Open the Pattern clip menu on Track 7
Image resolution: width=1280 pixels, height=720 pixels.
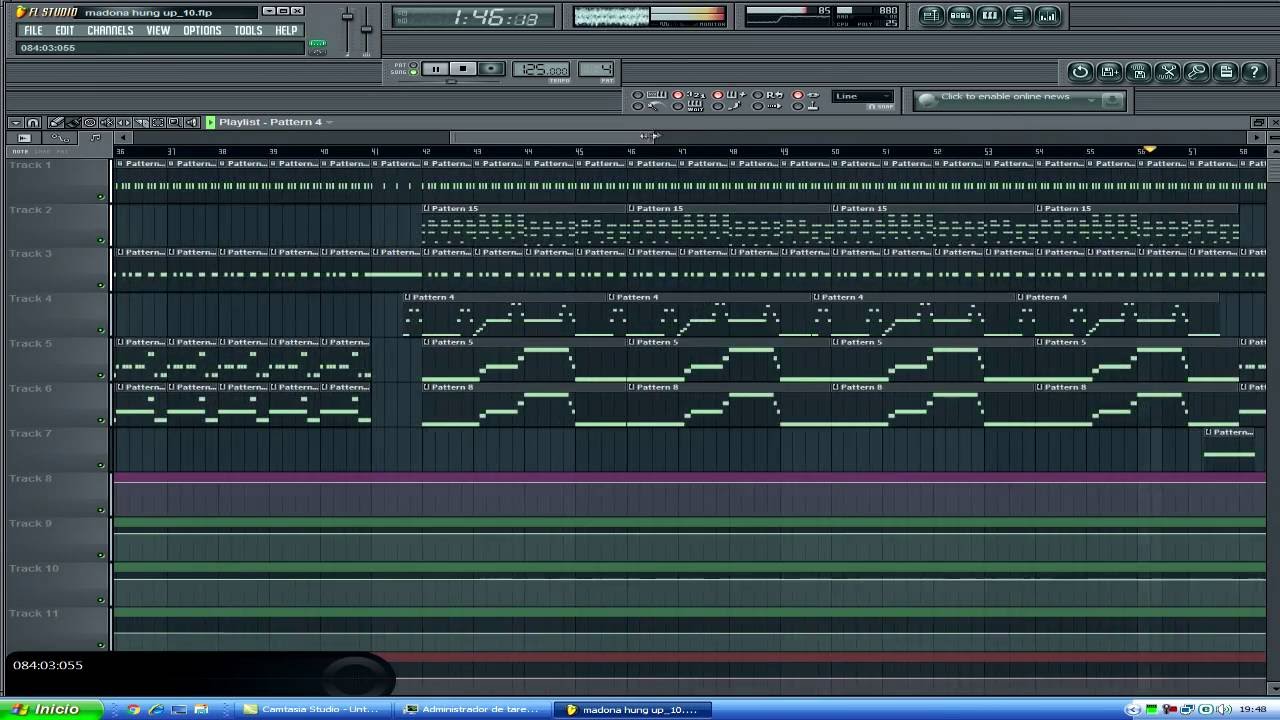coord(1209,432)
